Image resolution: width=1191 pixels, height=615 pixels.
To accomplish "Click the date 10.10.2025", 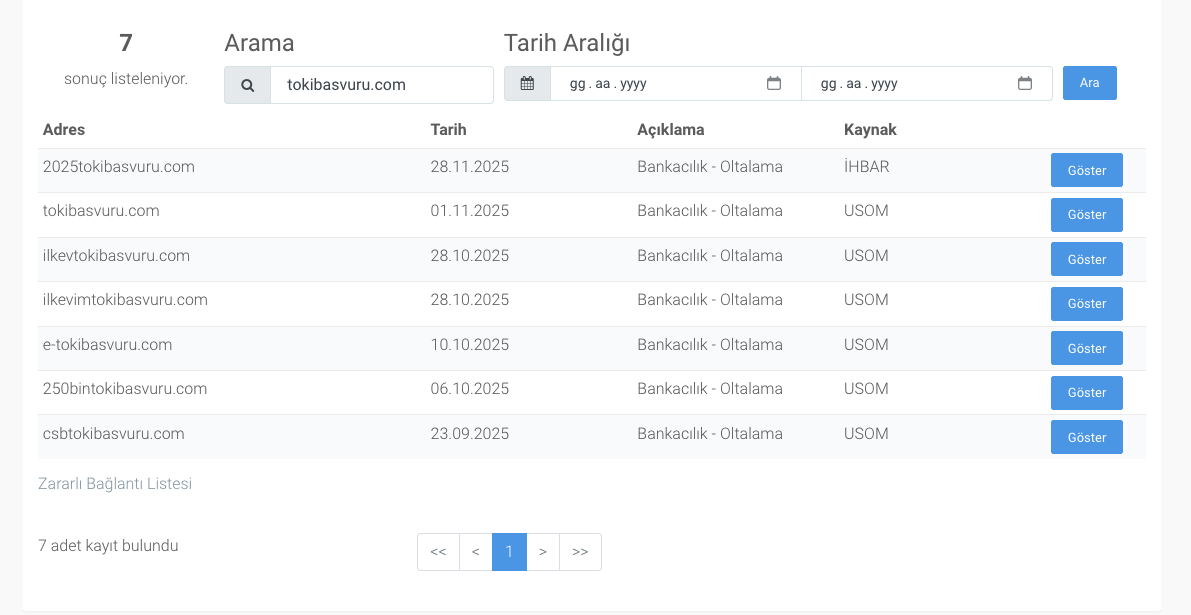I will click(x=469, y=345).
